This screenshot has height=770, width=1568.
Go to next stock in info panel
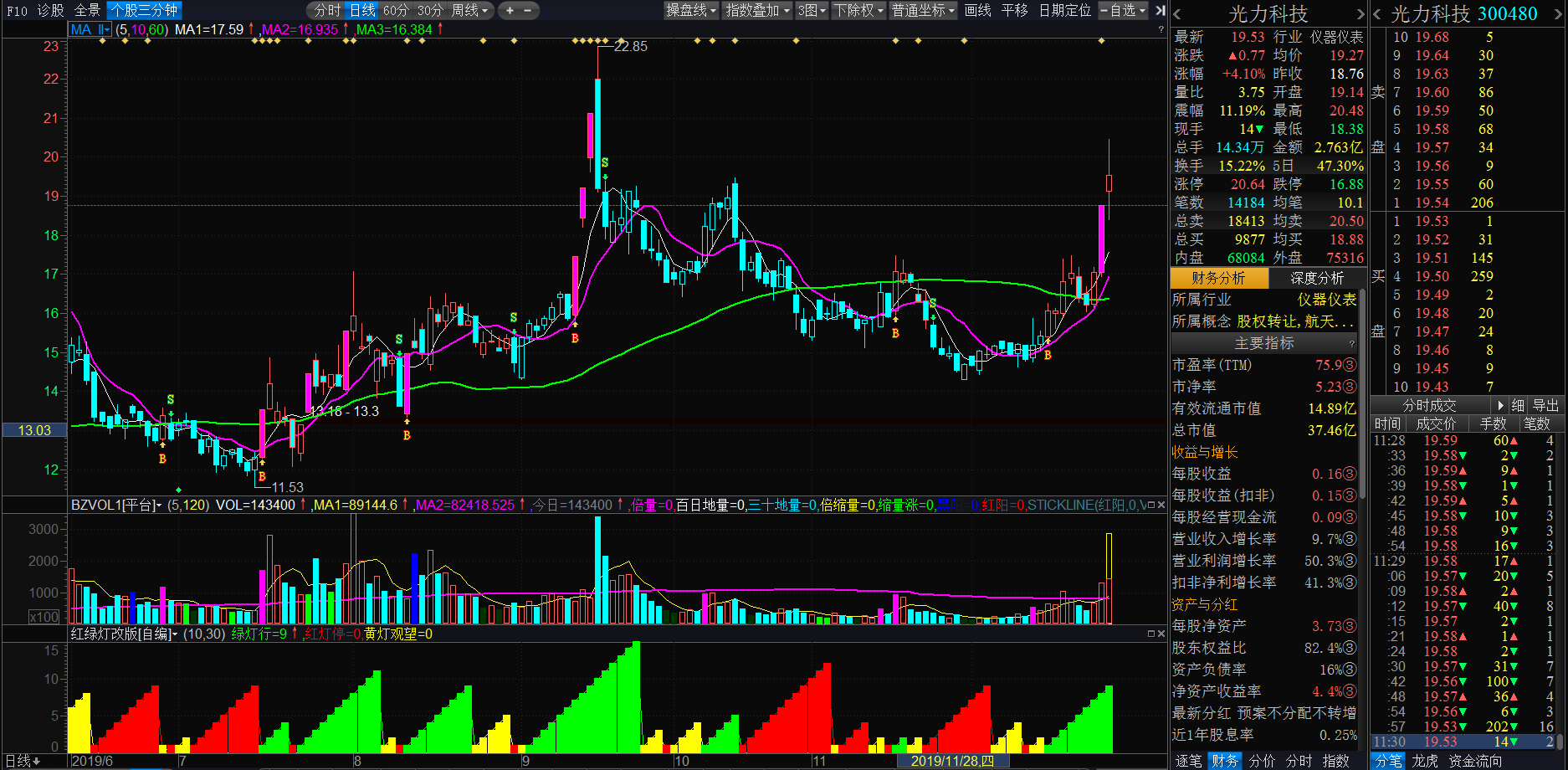pos(1360,14)
